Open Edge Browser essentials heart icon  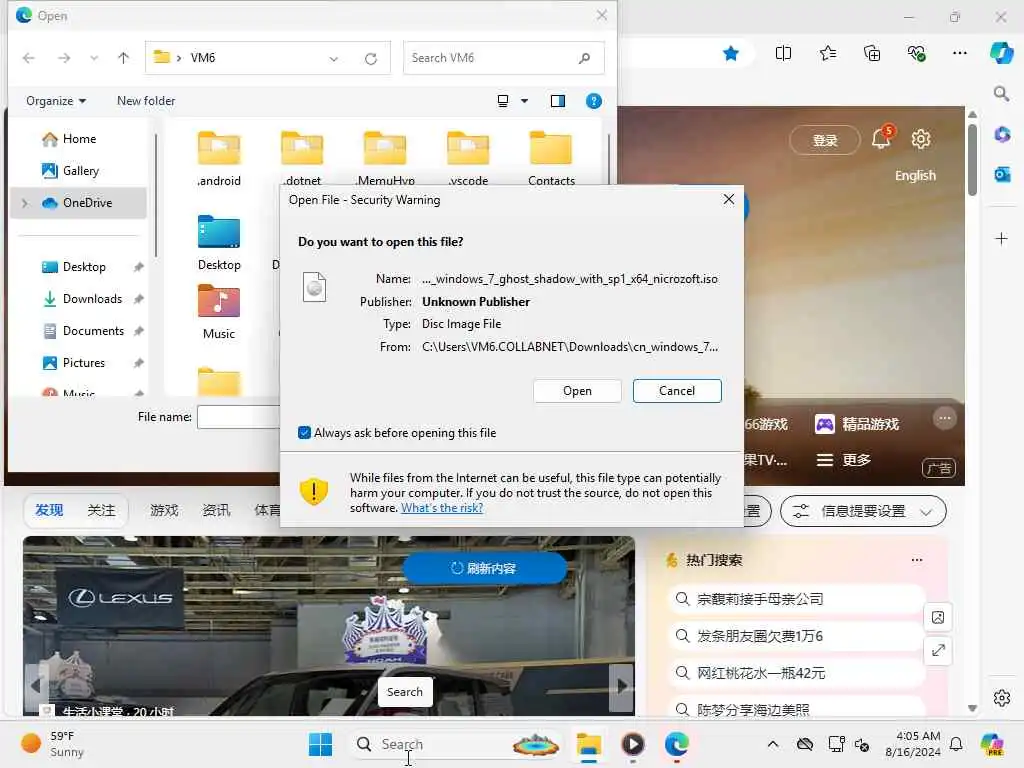point(916,54)
